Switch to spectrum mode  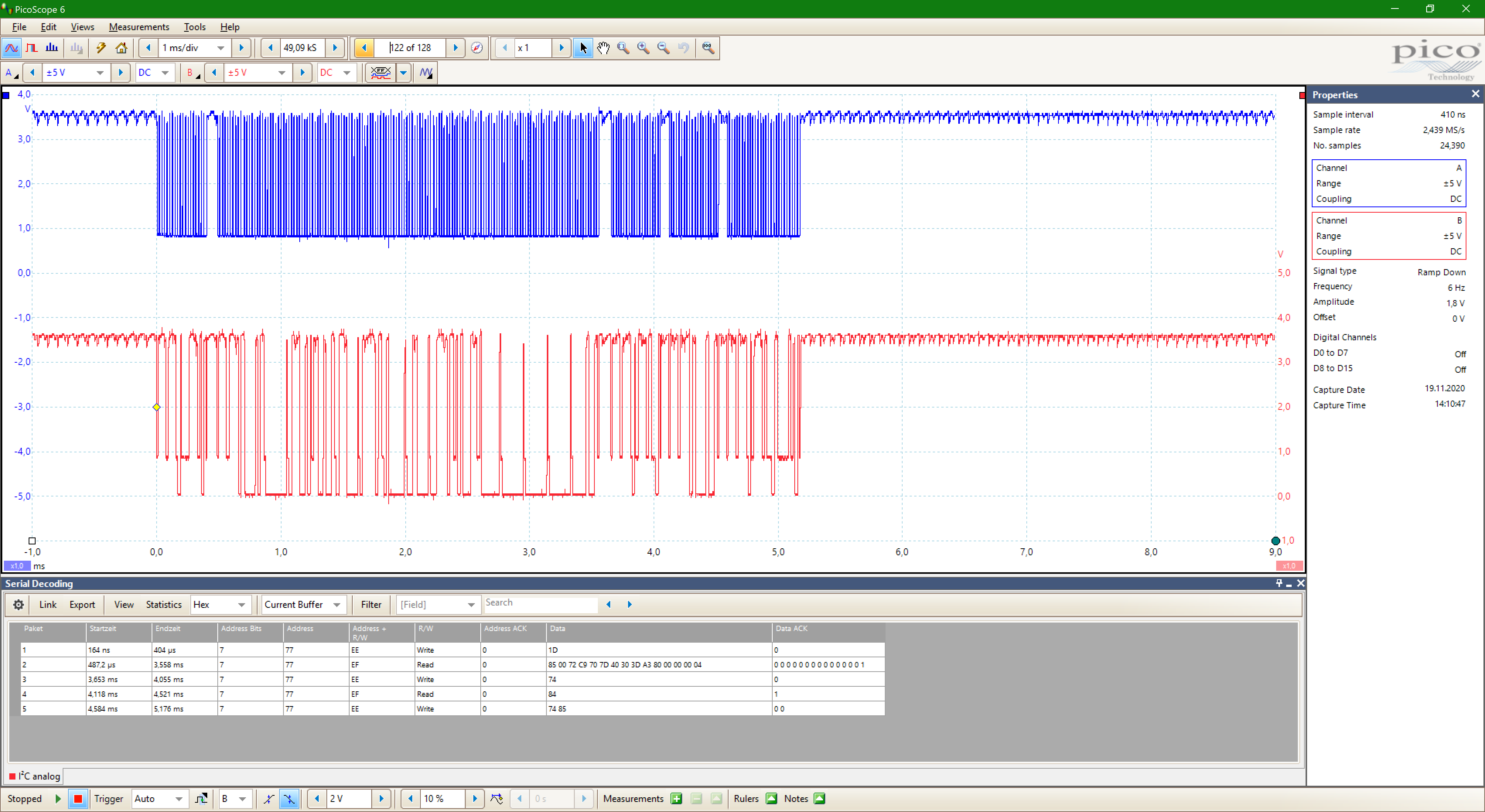coord(52,48)
